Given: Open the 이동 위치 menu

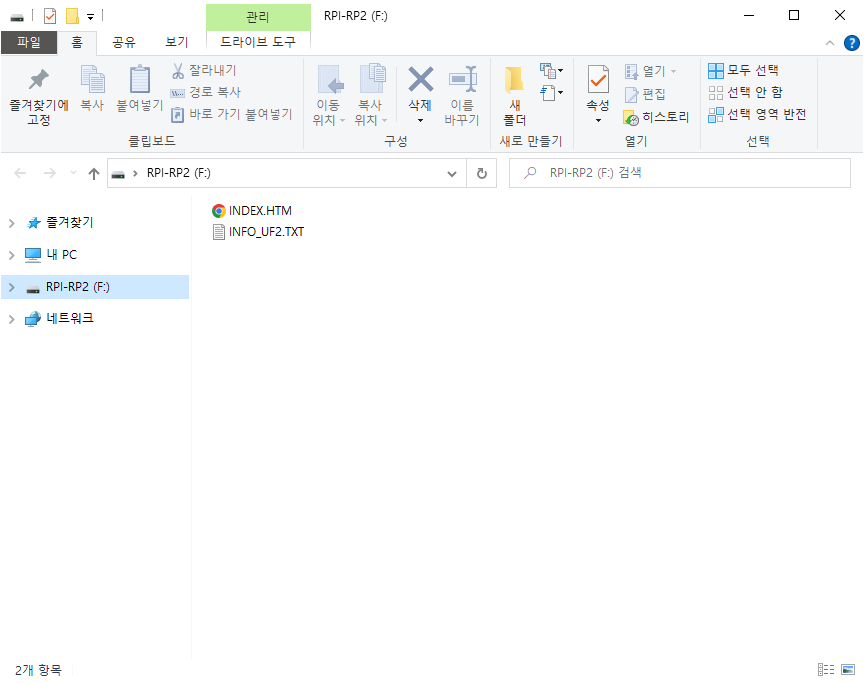Looking at the screenshot, I should pos(328,95).
